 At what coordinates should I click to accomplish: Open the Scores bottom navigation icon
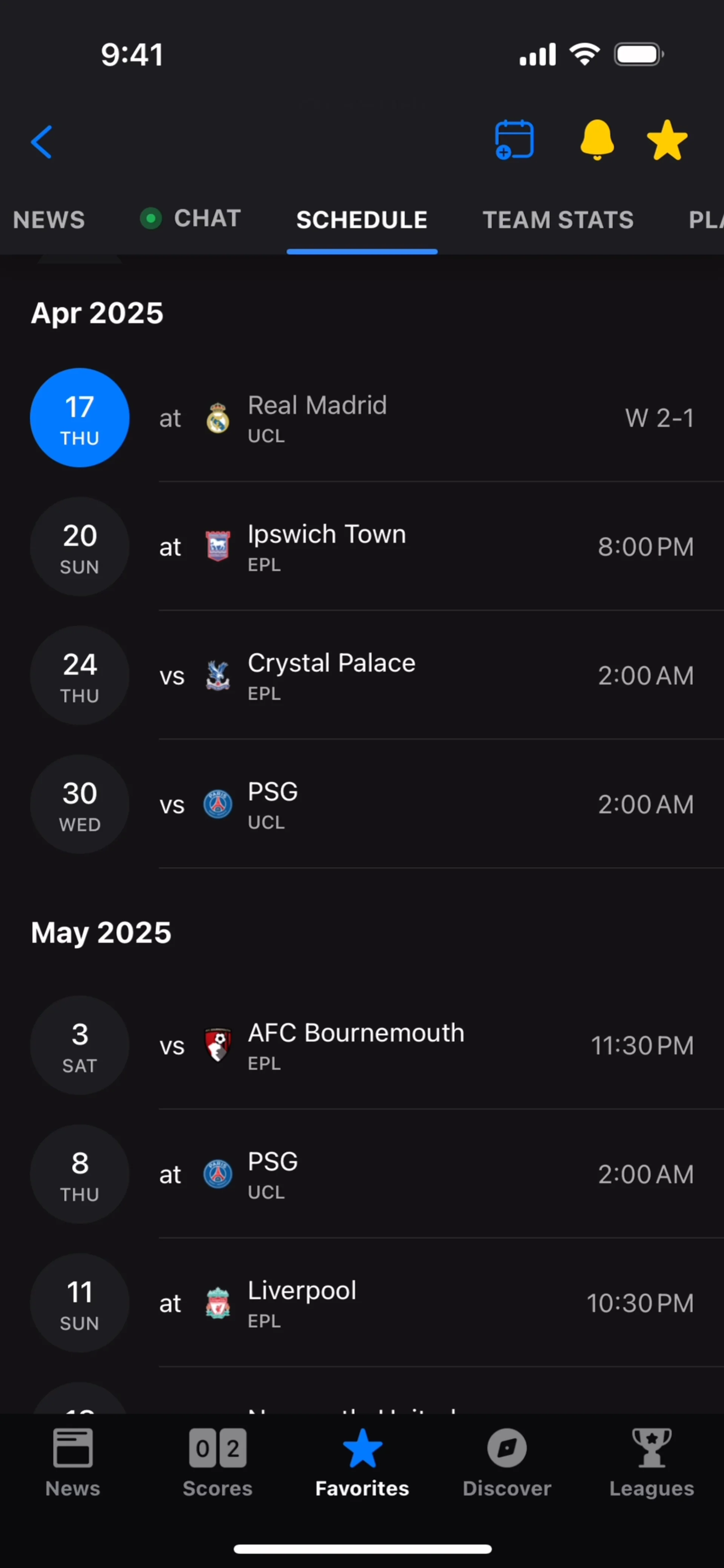pyautogui.click(x=217, y=1461)
